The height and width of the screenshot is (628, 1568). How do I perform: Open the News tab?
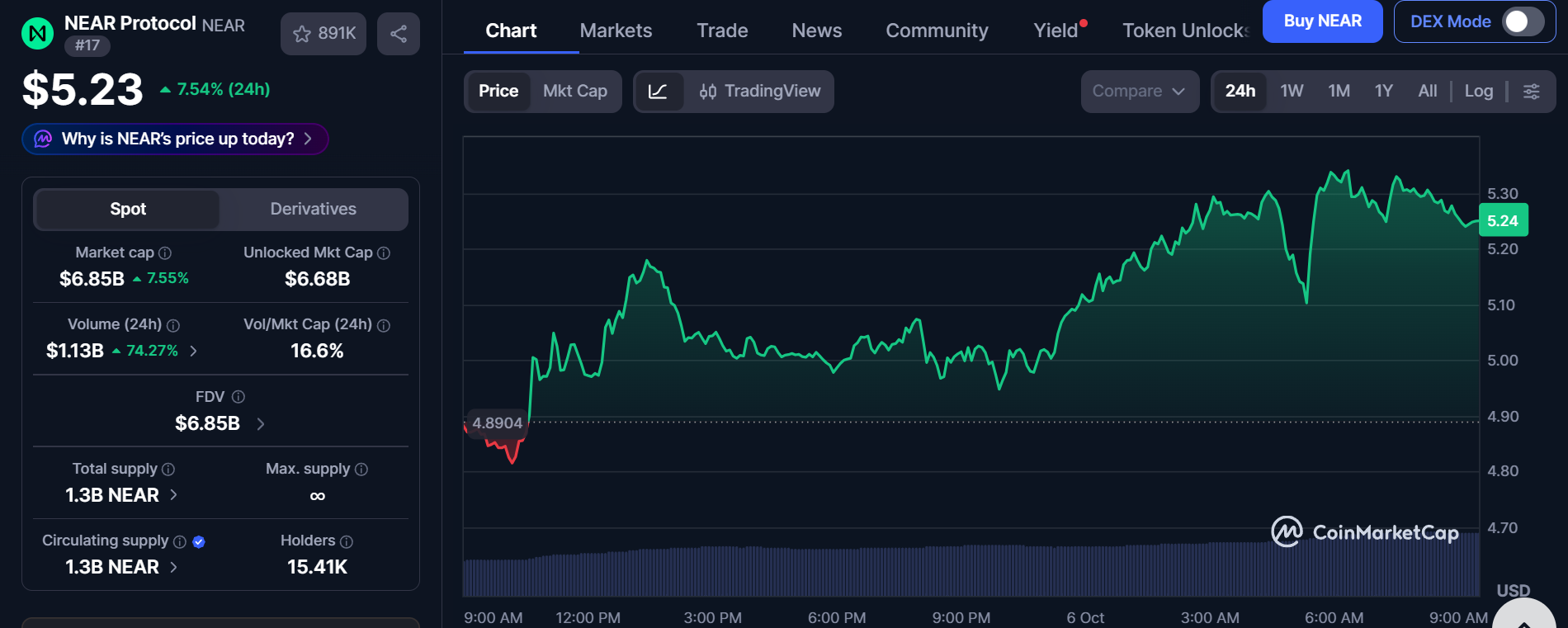[x=817, y=31]
